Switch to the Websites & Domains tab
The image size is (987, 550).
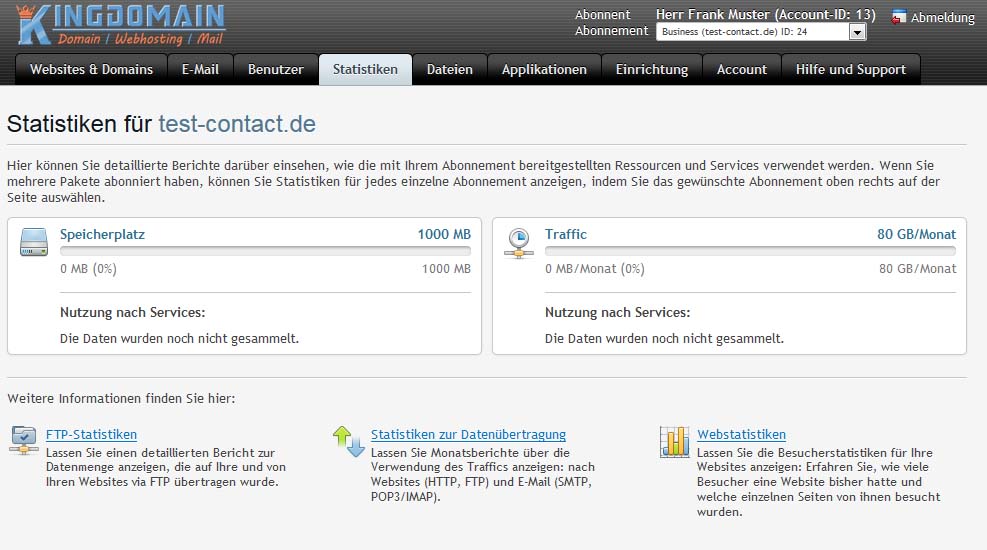91,70
